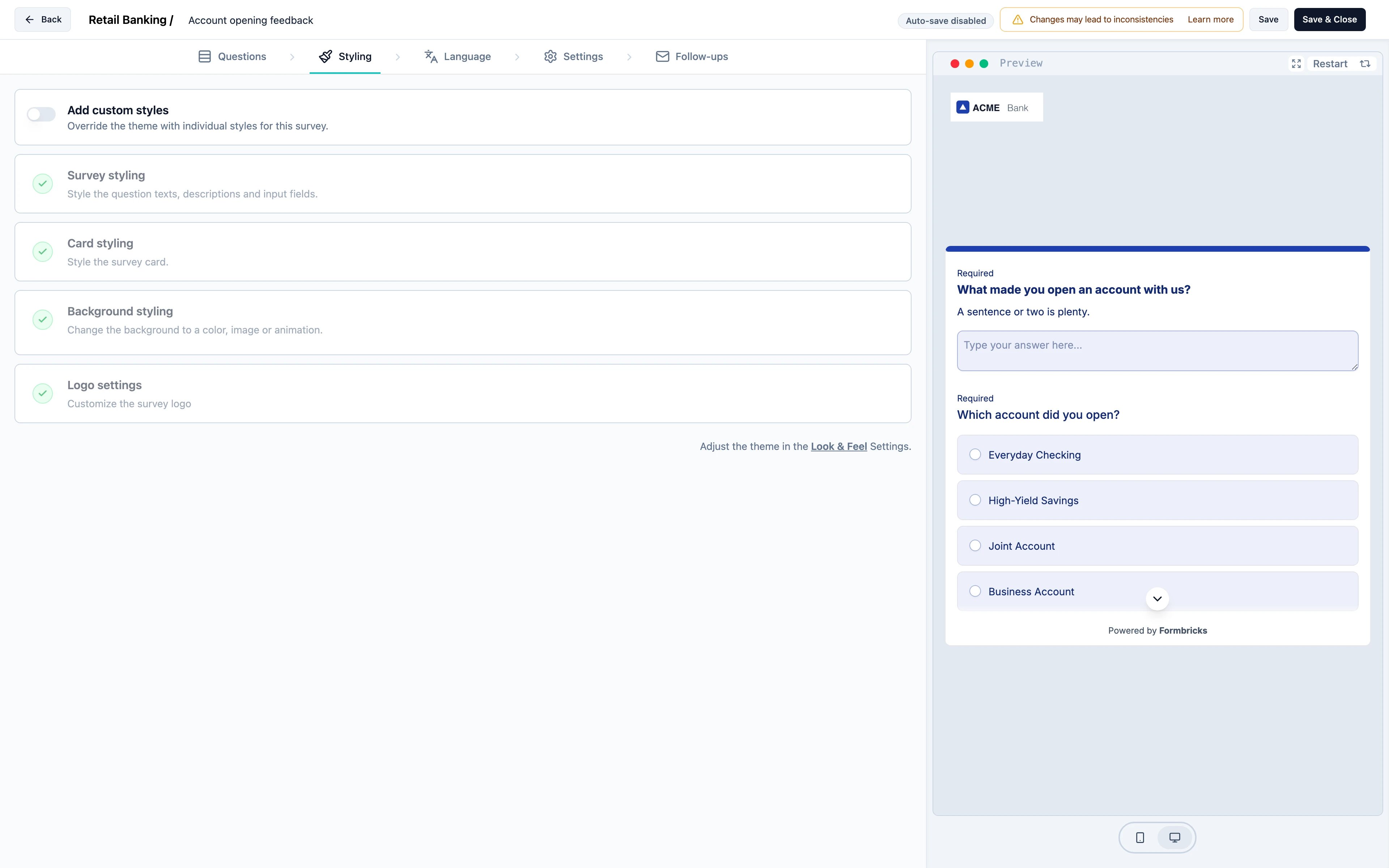
Task: Expand the Card styling section
Action: [463, 251]
